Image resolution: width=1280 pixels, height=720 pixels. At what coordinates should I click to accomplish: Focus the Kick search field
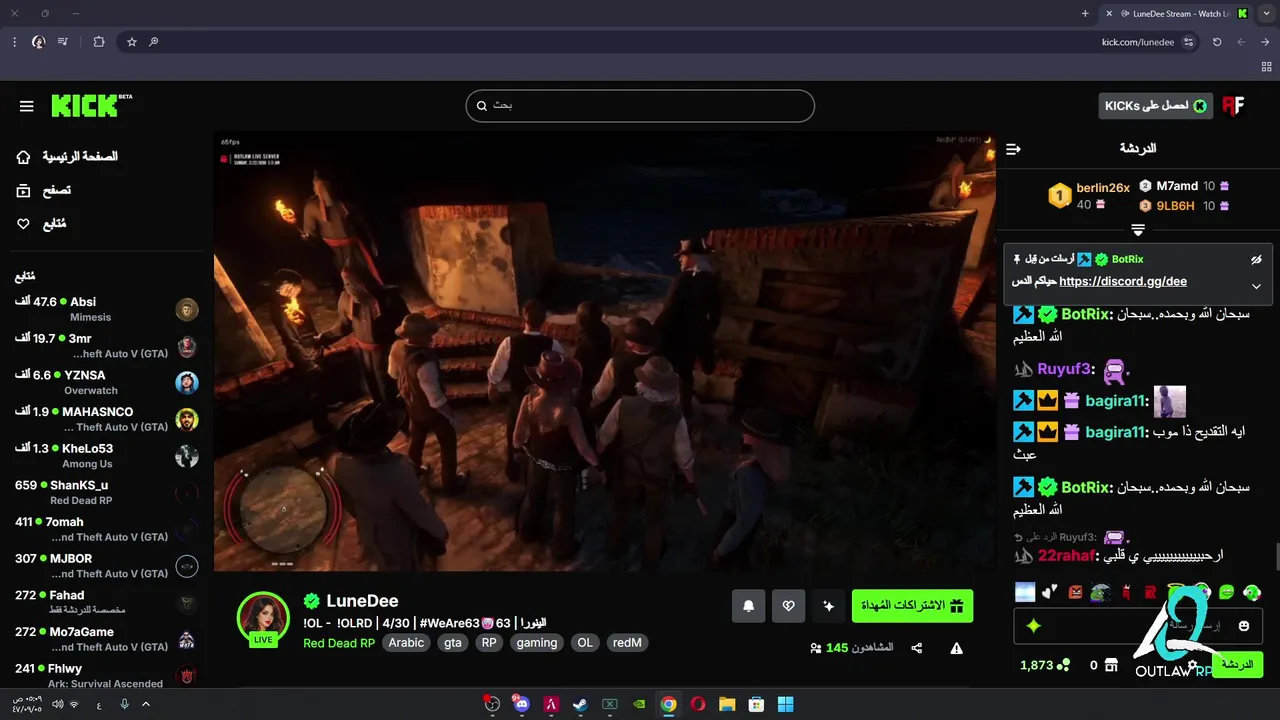640,106
